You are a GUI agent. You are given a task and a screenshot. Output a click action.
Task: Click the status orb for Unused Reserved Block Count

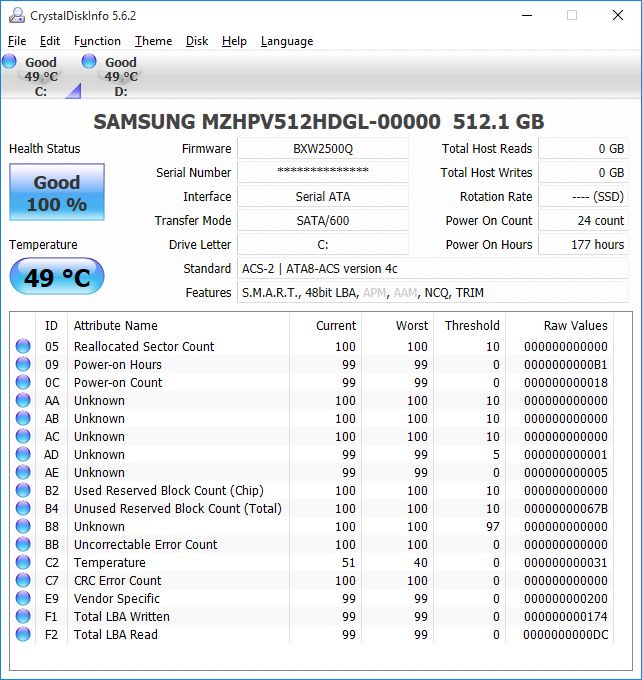coord(23,508)
